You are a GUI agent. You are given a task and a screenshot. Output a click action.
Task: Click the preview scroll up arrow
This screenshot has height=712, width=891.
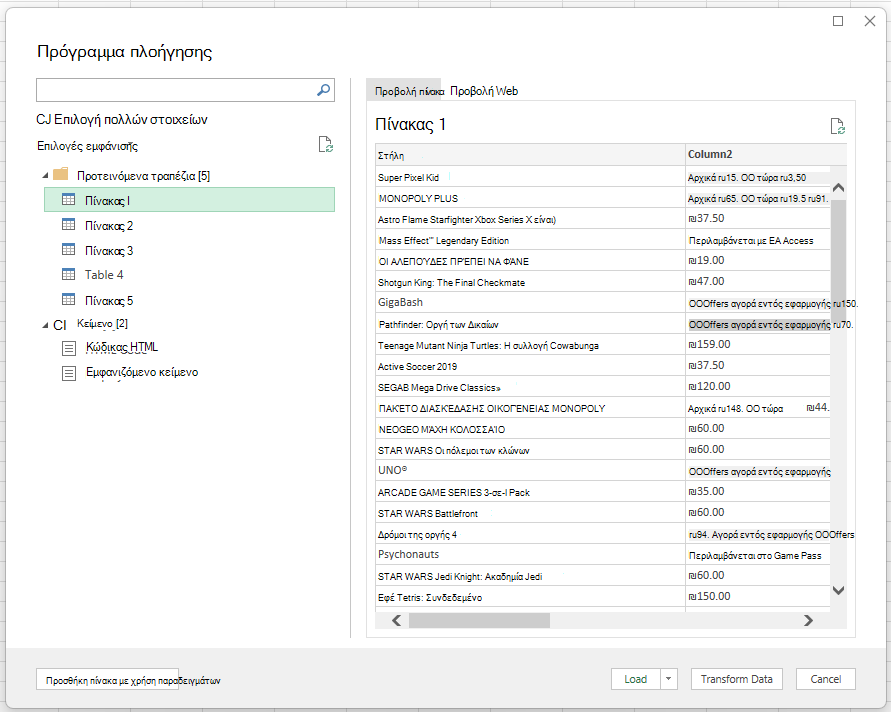(x=838, y=188)
